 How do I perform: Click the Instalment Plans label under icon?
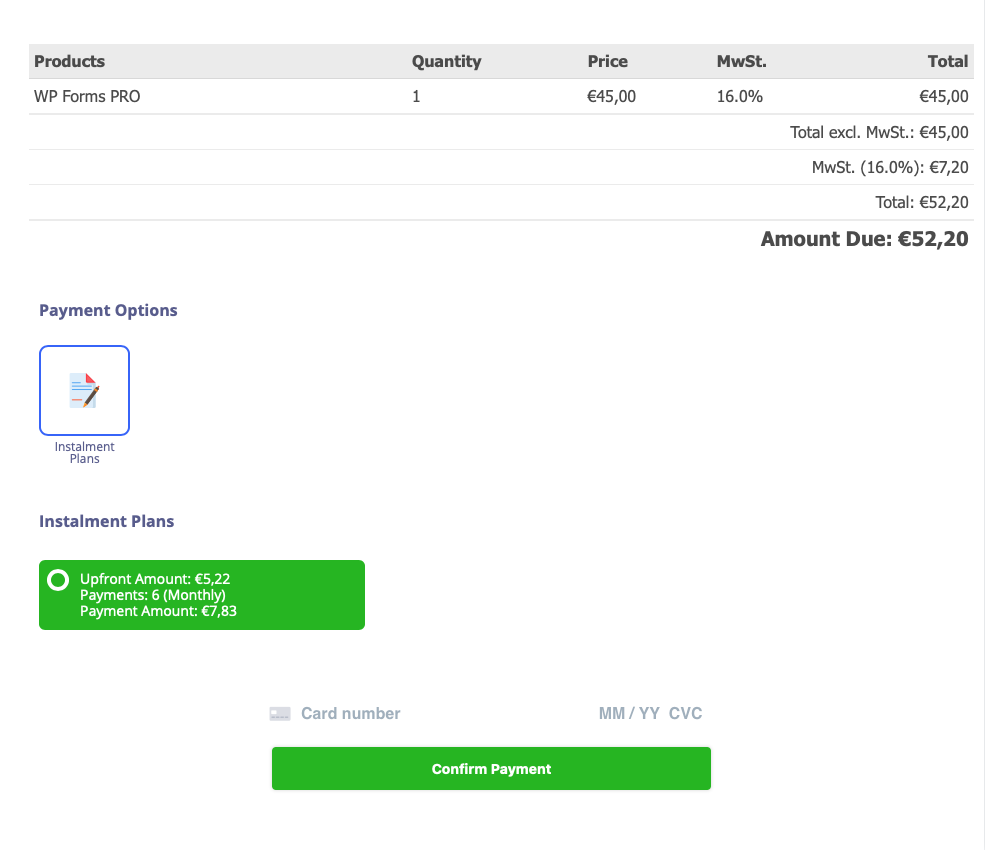coord(84,452)
